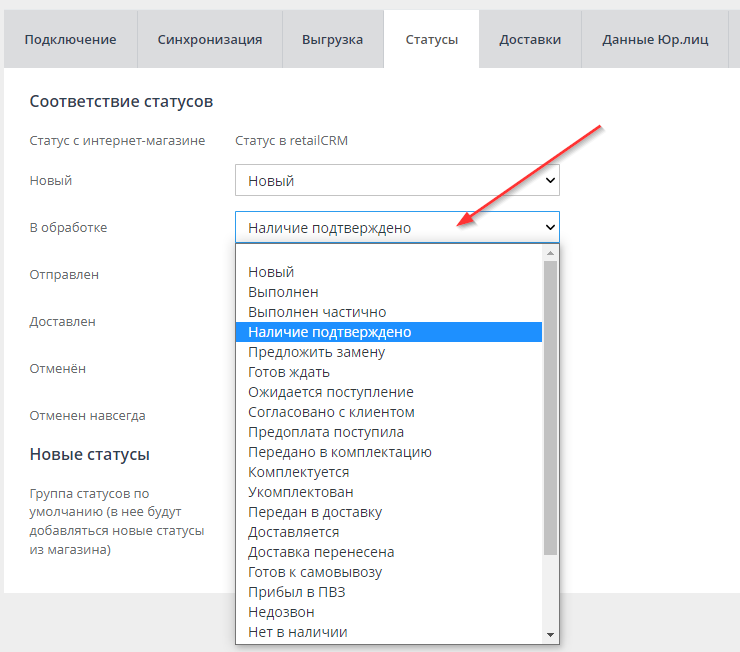Go to the Выгрузка tab

(332, 40)
